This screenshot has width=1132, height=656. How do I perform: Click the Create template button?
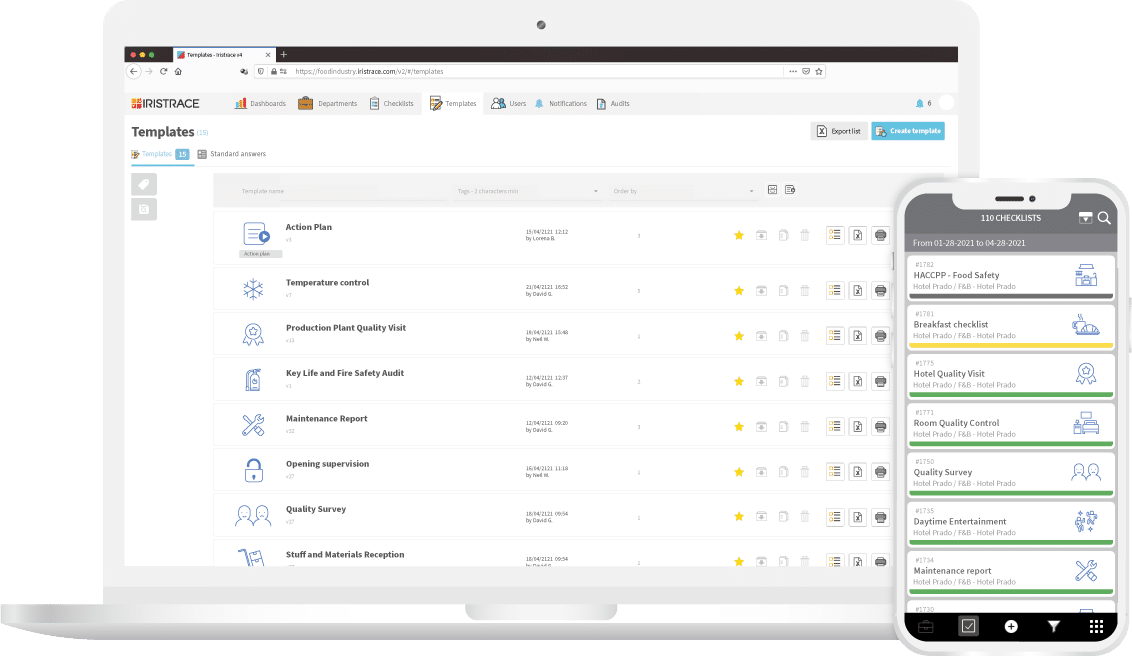[x=906, y=131]
